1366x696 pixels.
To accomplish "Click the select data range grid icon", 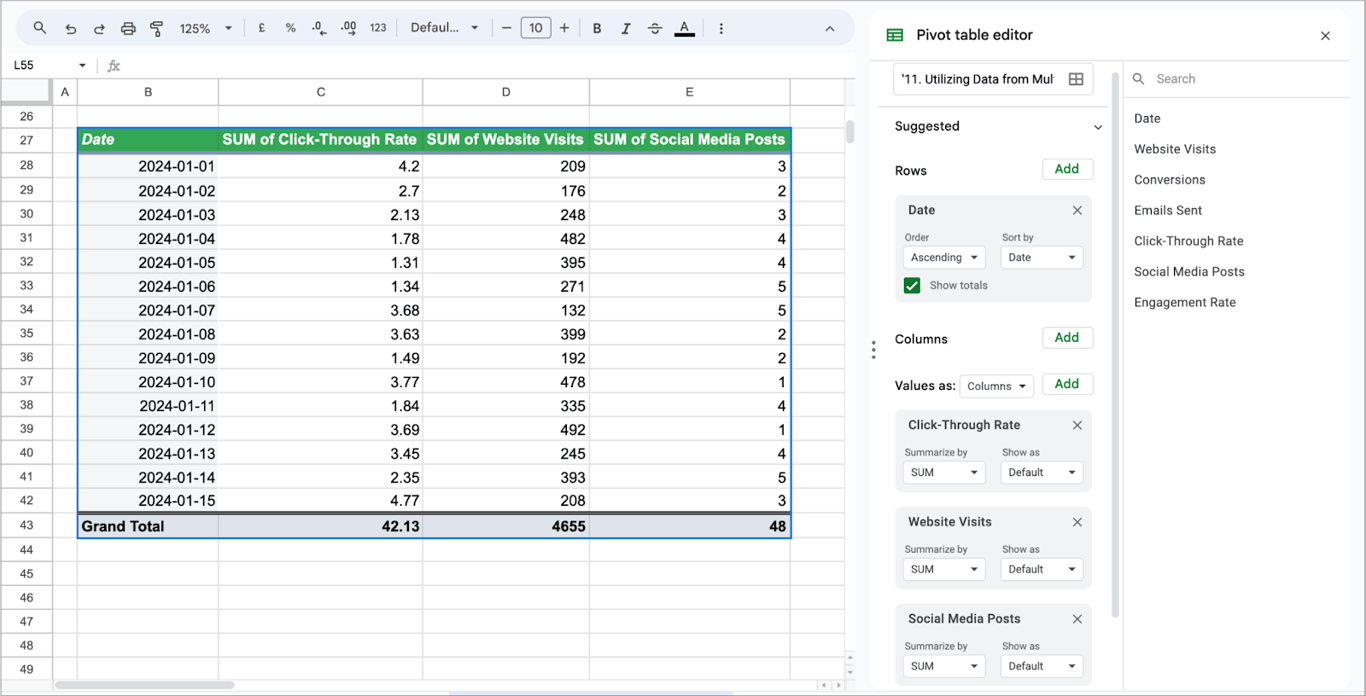I will pyautogui.click(x=1076, y=79).
